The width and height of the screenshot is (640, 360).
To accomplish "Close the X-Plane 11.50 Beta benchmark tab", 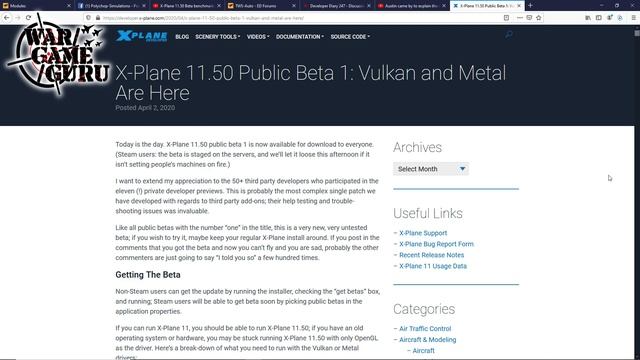I will (x=219, y=6).
